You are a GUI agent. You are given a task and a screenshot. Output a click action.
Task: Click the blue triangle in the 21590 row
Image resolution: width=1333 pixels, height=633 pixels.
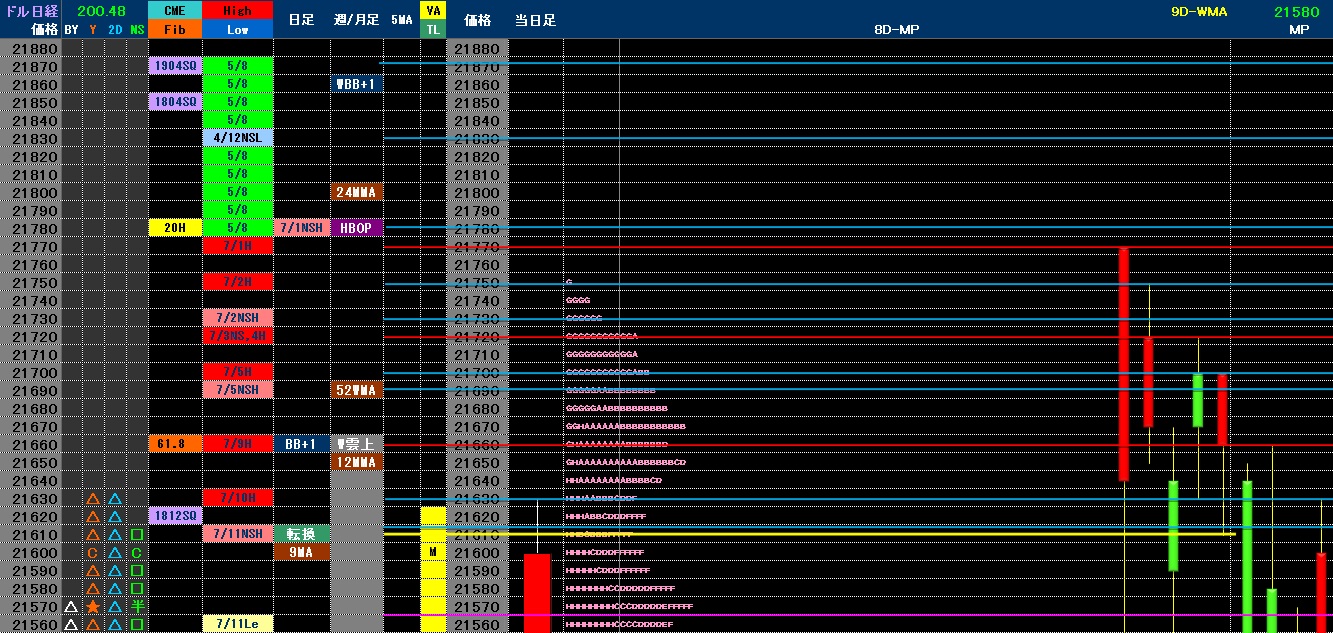(115, 571)
